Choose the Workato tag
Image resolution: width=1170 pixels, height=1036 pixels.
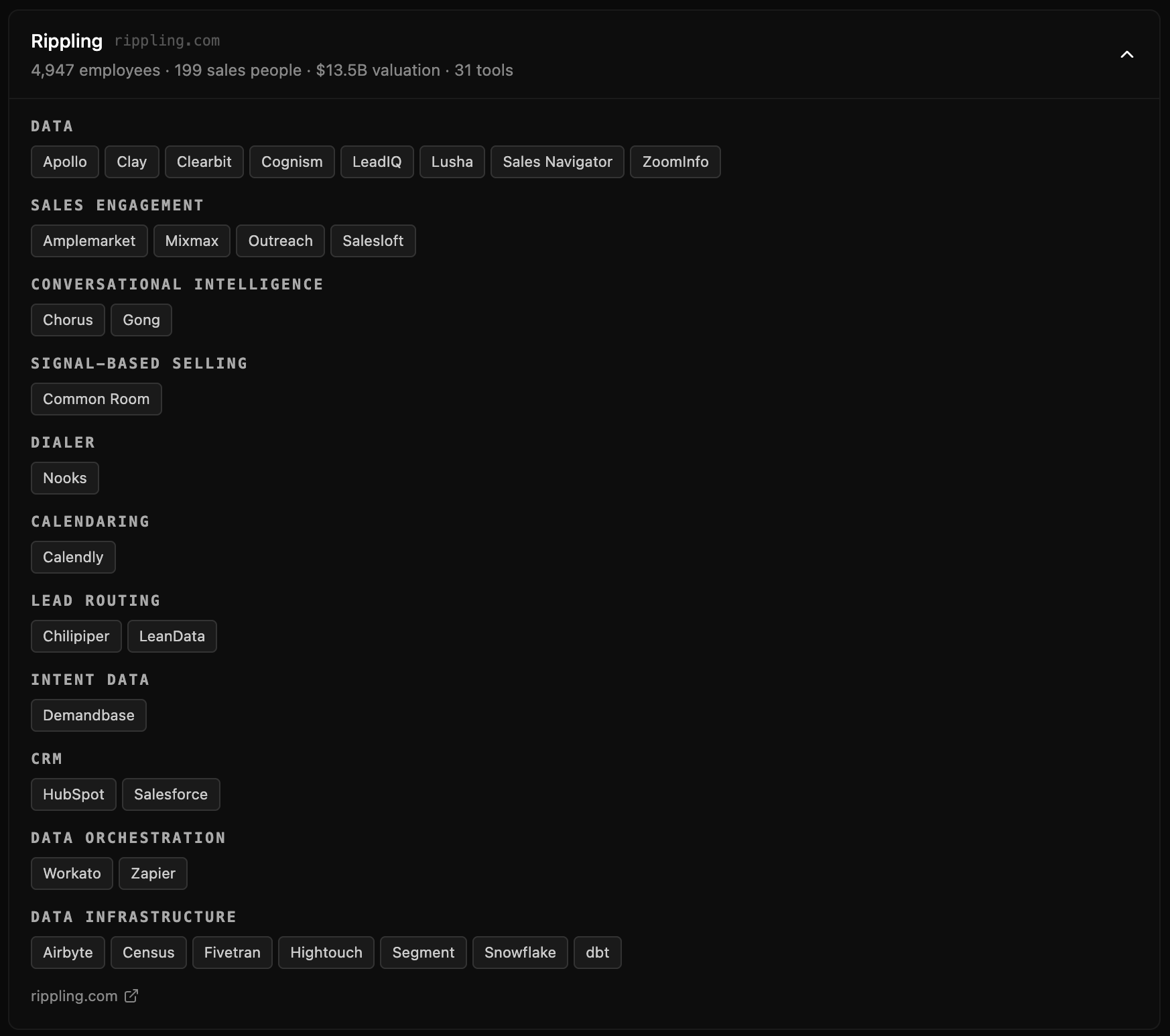[x=72, y=873]
